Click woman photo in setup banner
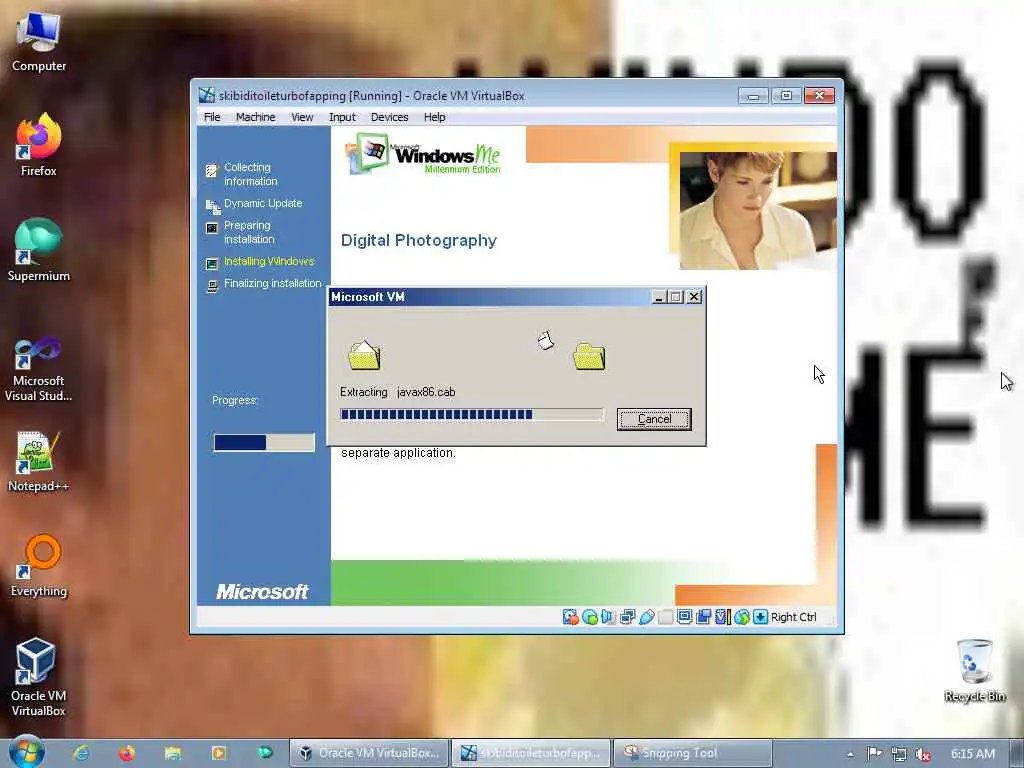Image resolution: width=1024 pixels, height=768 pixels. pyautogui.click(x=758, y=210)
